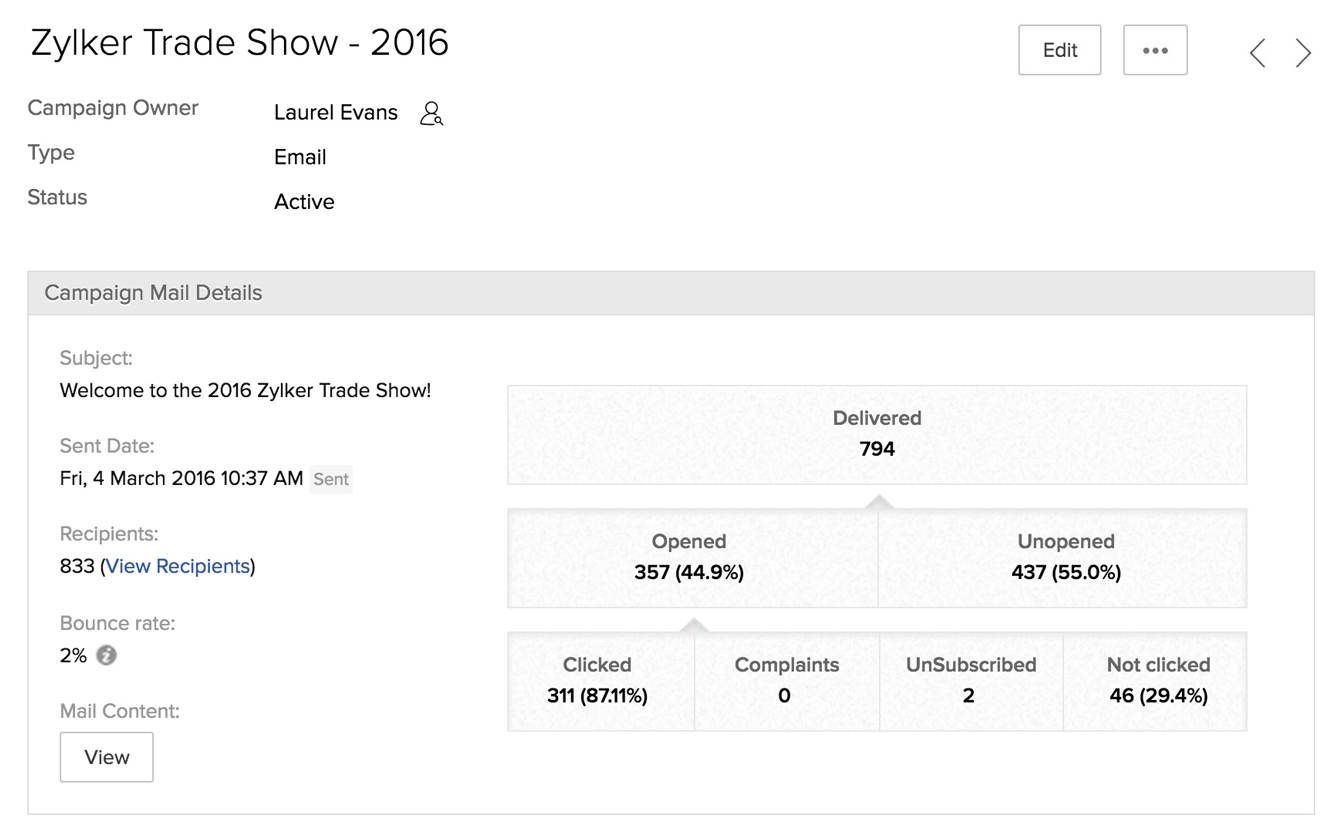Viewport: 1343px width, 838px height.
Task: Click the campaign title Zylker Trade Show - 2016
Action: 240,43
